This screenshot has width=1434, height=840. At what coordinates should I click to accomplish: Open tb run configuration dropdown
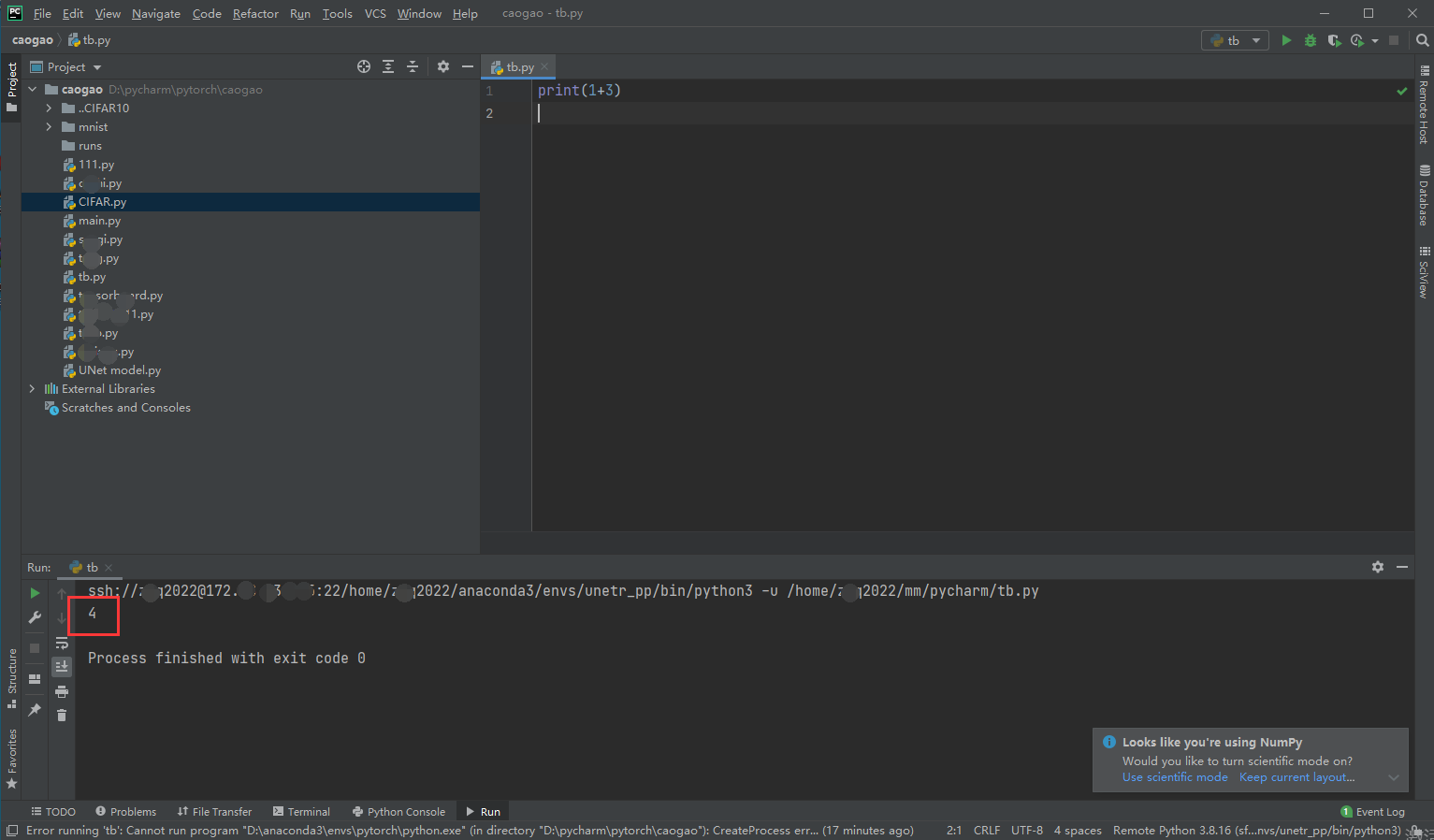point(1235,40)
